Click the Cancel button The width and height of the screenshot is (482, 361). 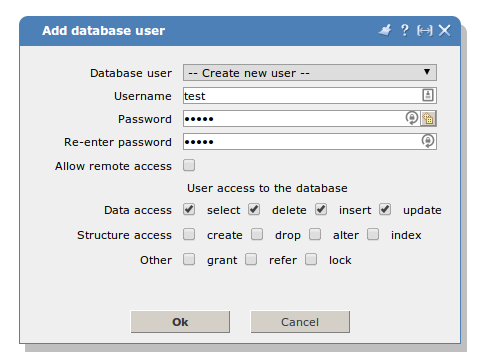300,322
